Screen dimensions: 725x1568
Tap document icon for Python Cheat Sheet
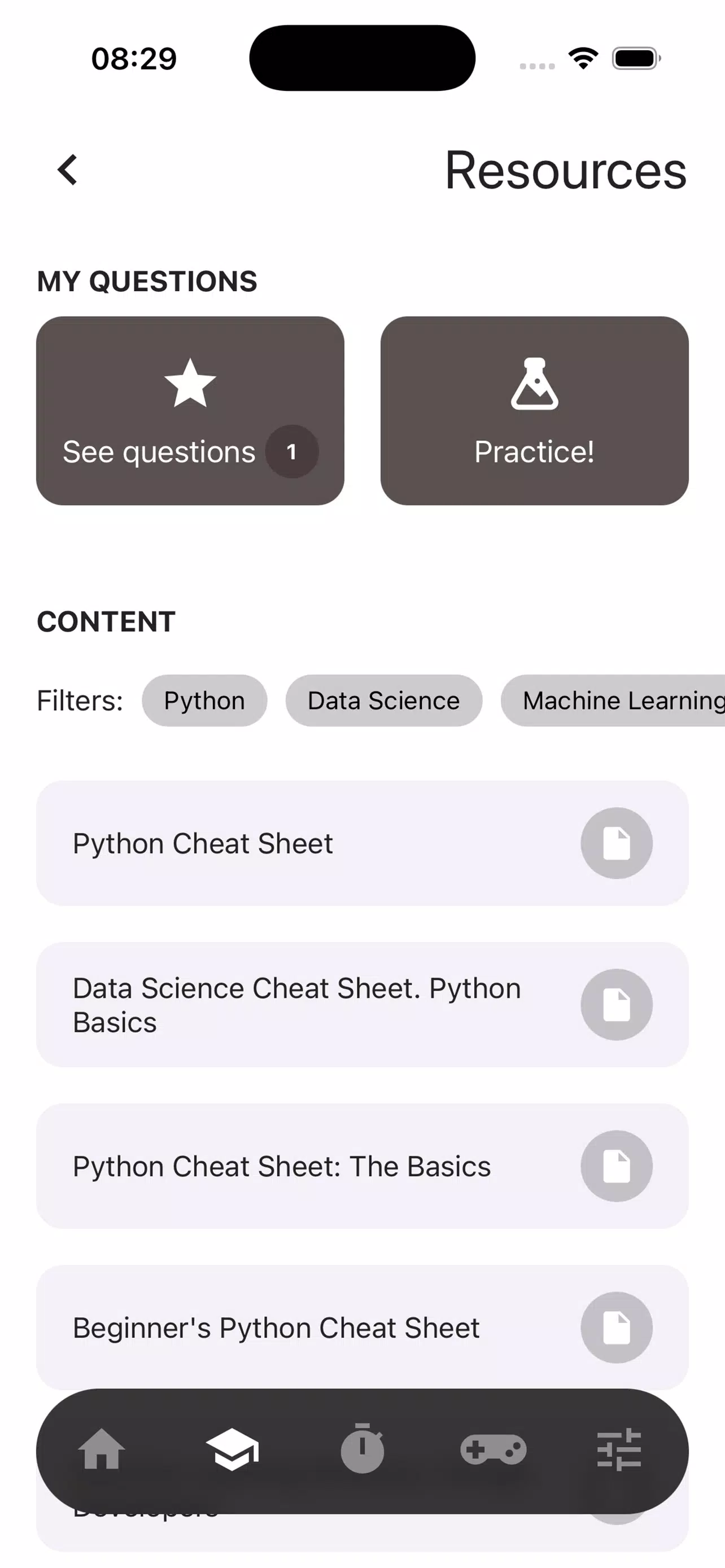[617, 843]
